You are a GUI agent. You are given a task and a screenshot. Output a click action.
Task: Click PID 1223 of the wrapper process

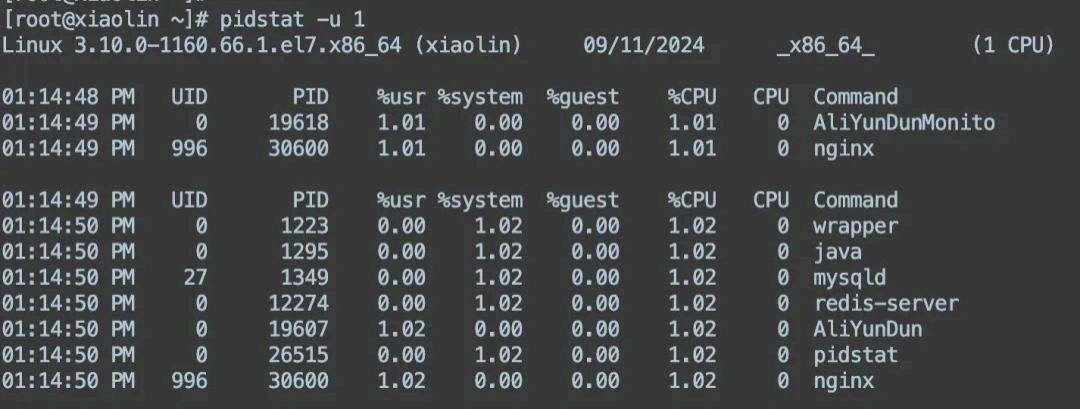click(304, 226)
